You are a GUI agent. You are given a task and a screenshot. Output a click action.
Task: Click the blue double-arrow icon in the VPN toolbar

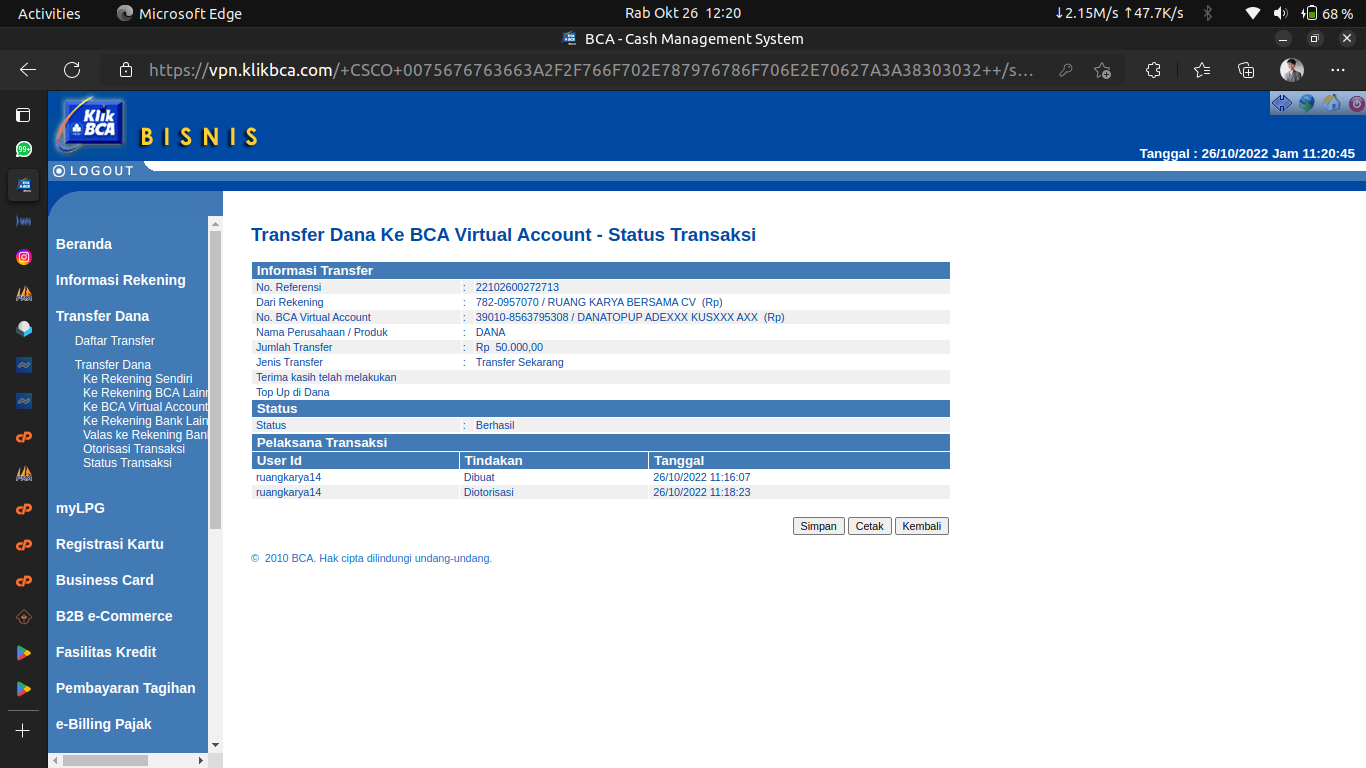pos(1281,103)
